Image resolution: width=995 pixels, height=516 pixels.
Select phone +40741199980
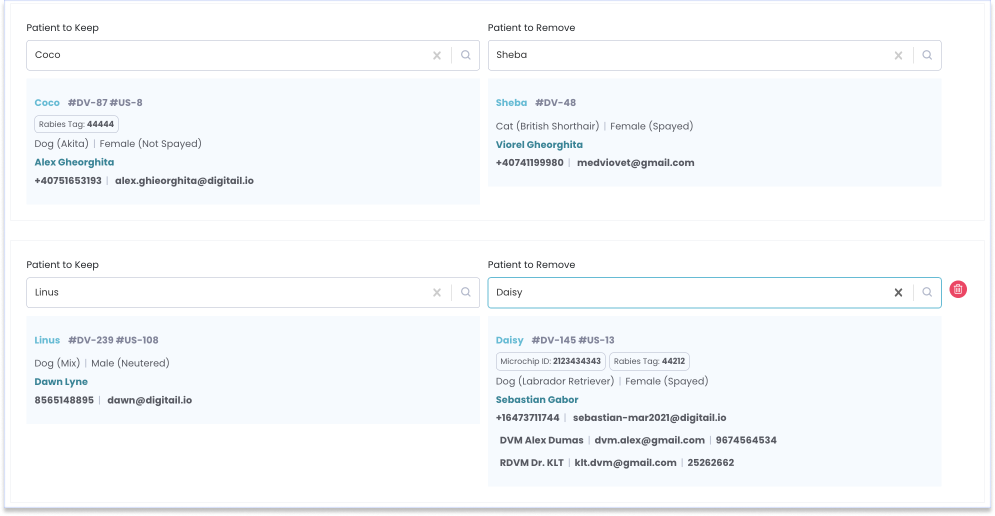tap(529, 163)
